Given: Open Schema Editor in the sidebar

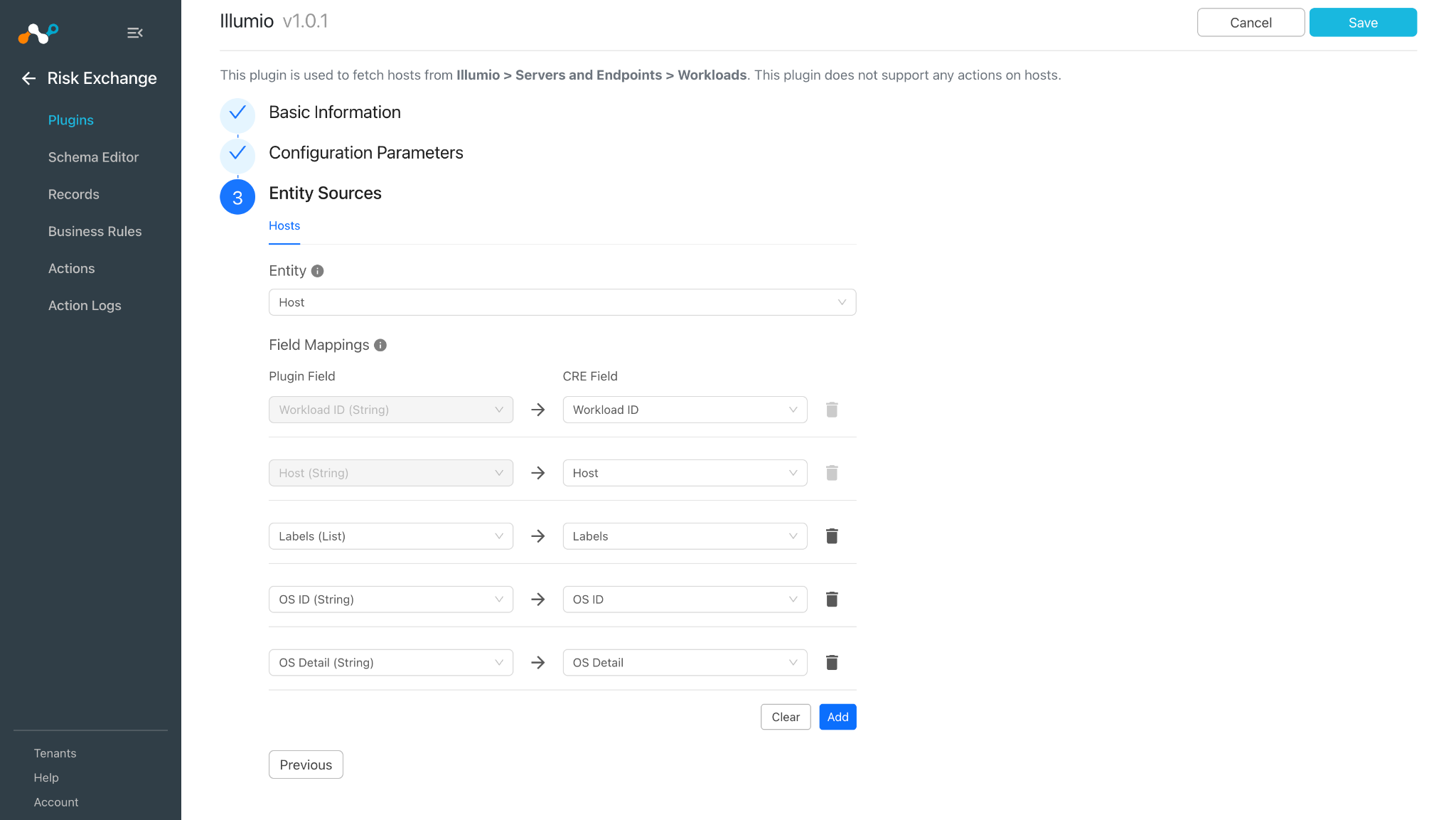Looking at the screenshot, I should (93, 157).
